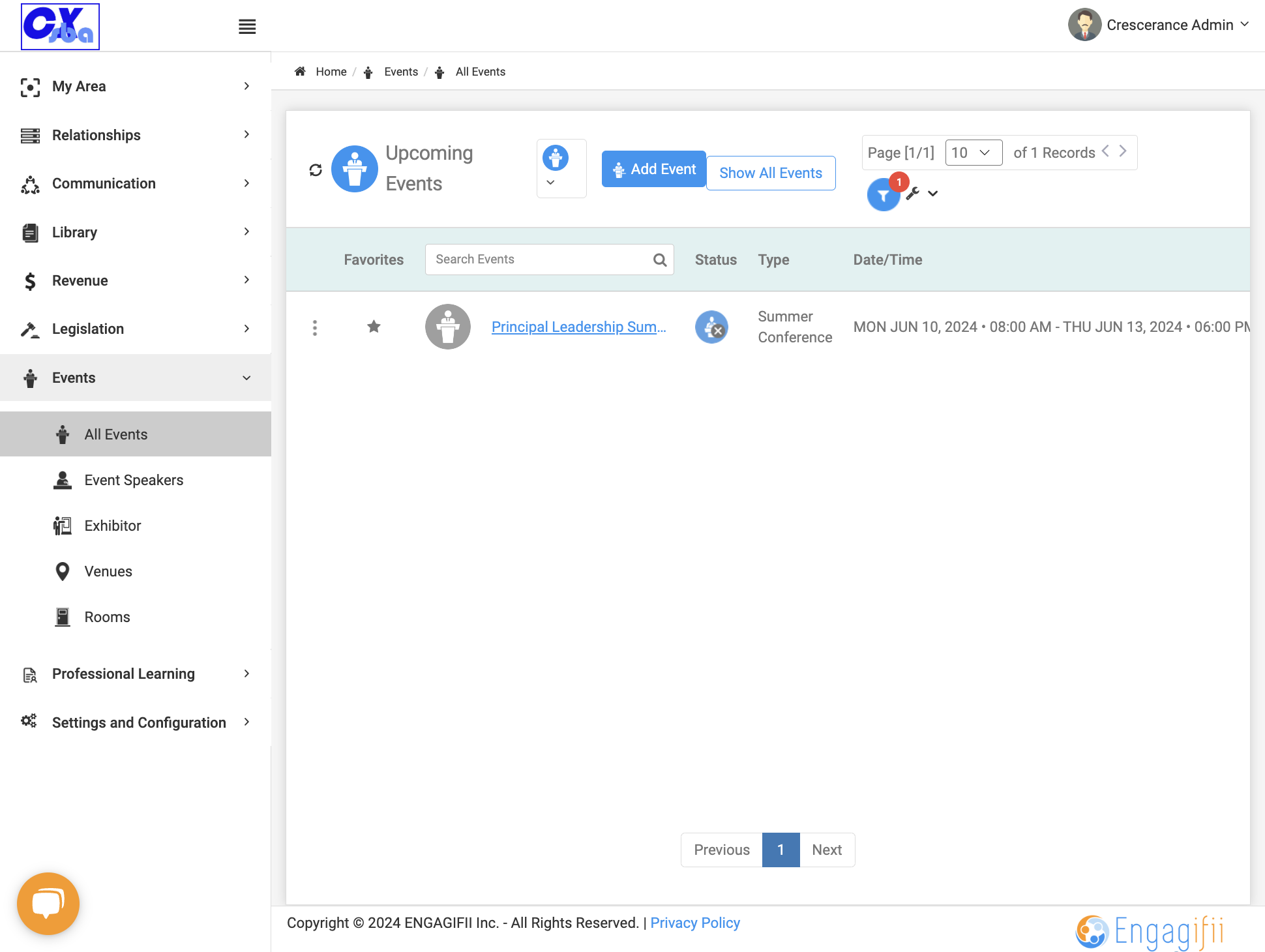This screenshot has width=1265, height=952.
Task: Open the orange chat widget
Action: click(48, 904)
